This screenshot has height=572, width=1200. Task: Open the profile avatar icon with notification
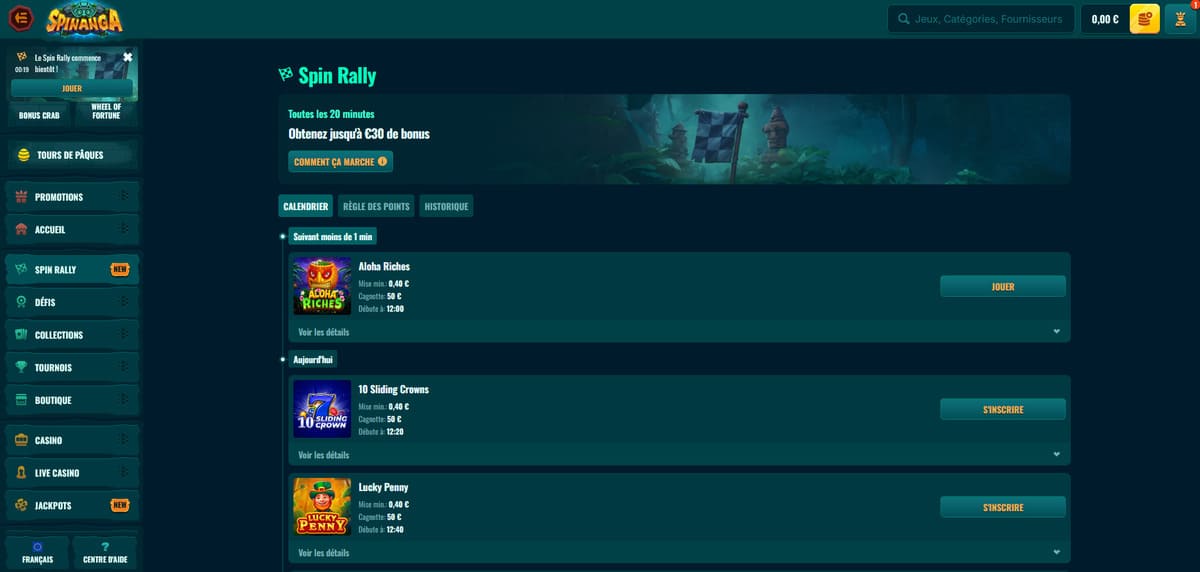point(1181,19)
